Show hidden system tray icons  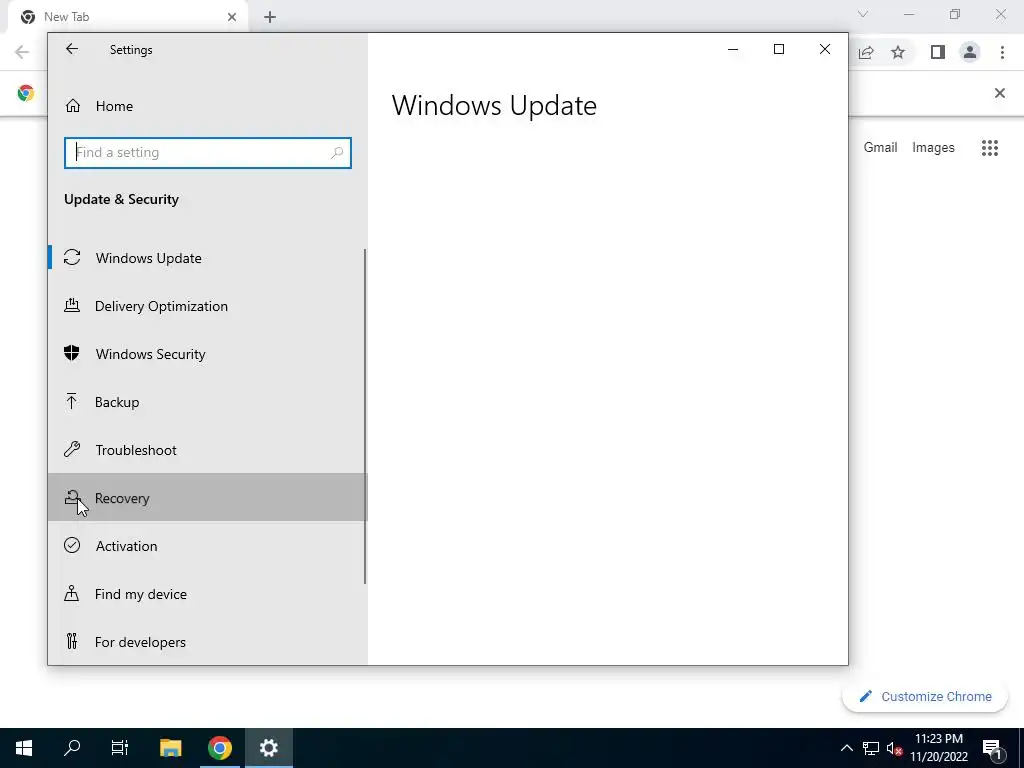[x=846, y=748]
